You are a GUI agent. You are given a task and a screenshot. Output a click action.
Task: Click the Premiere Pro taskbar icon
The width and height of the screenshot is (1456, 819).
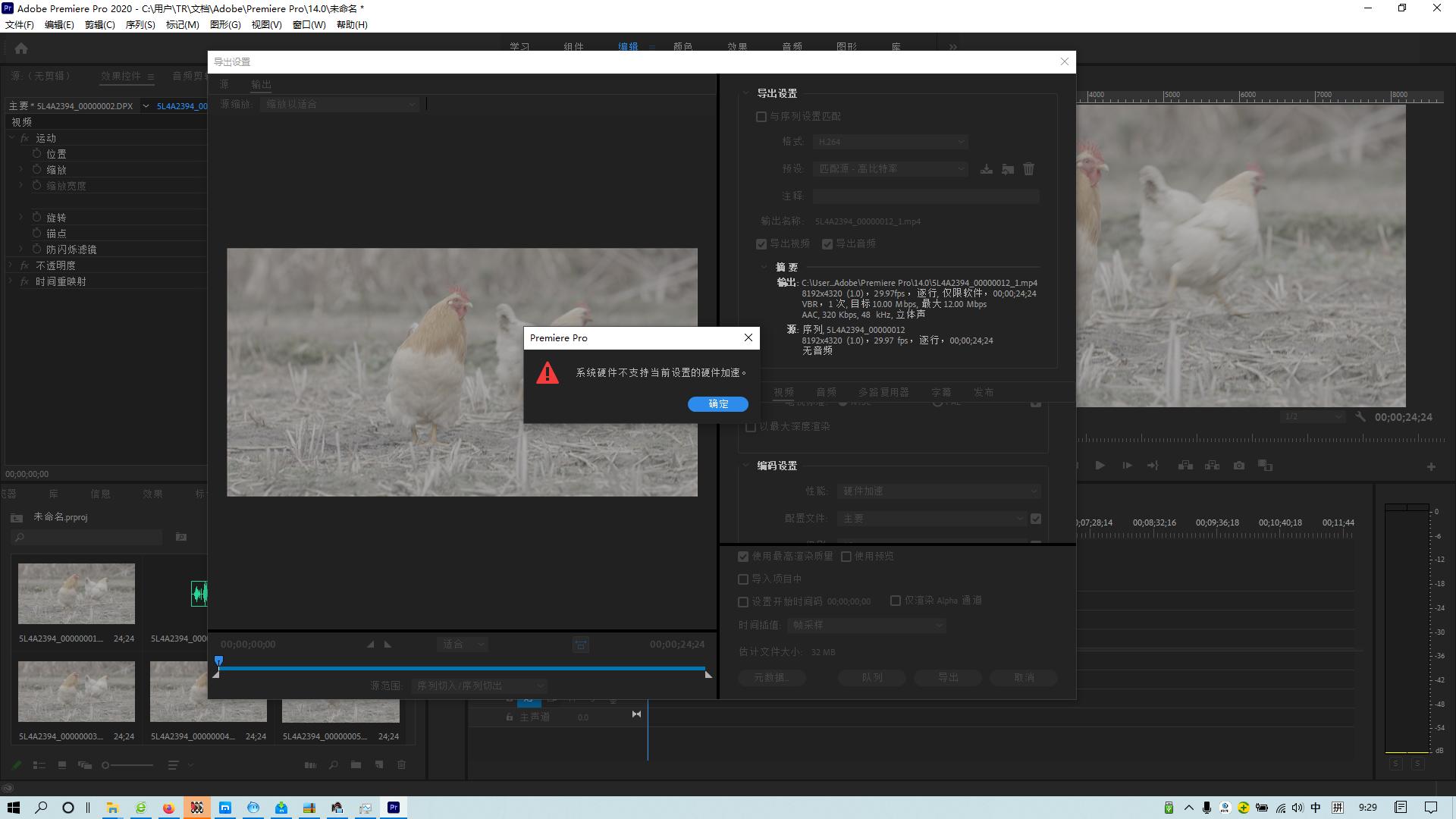click(x=393, y=808)
